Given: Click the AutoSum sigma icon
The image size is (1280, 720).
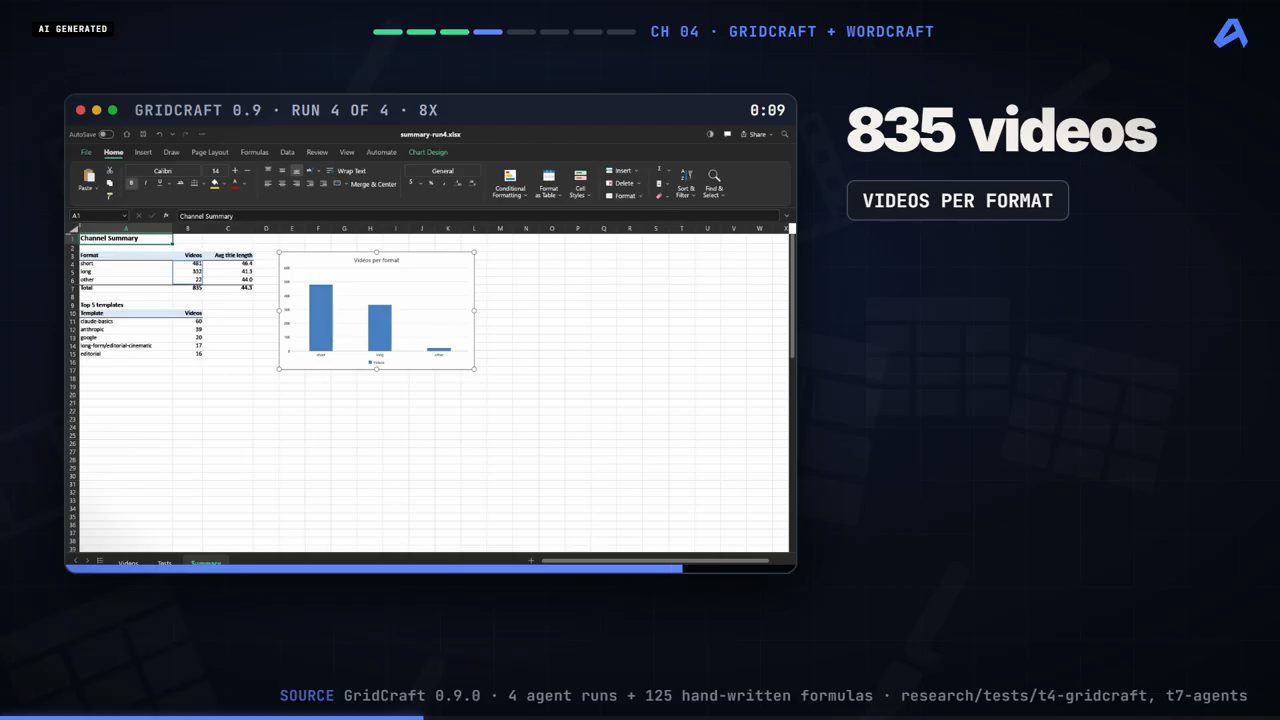Looking at the screenshot, I should (x=659, y=170).
